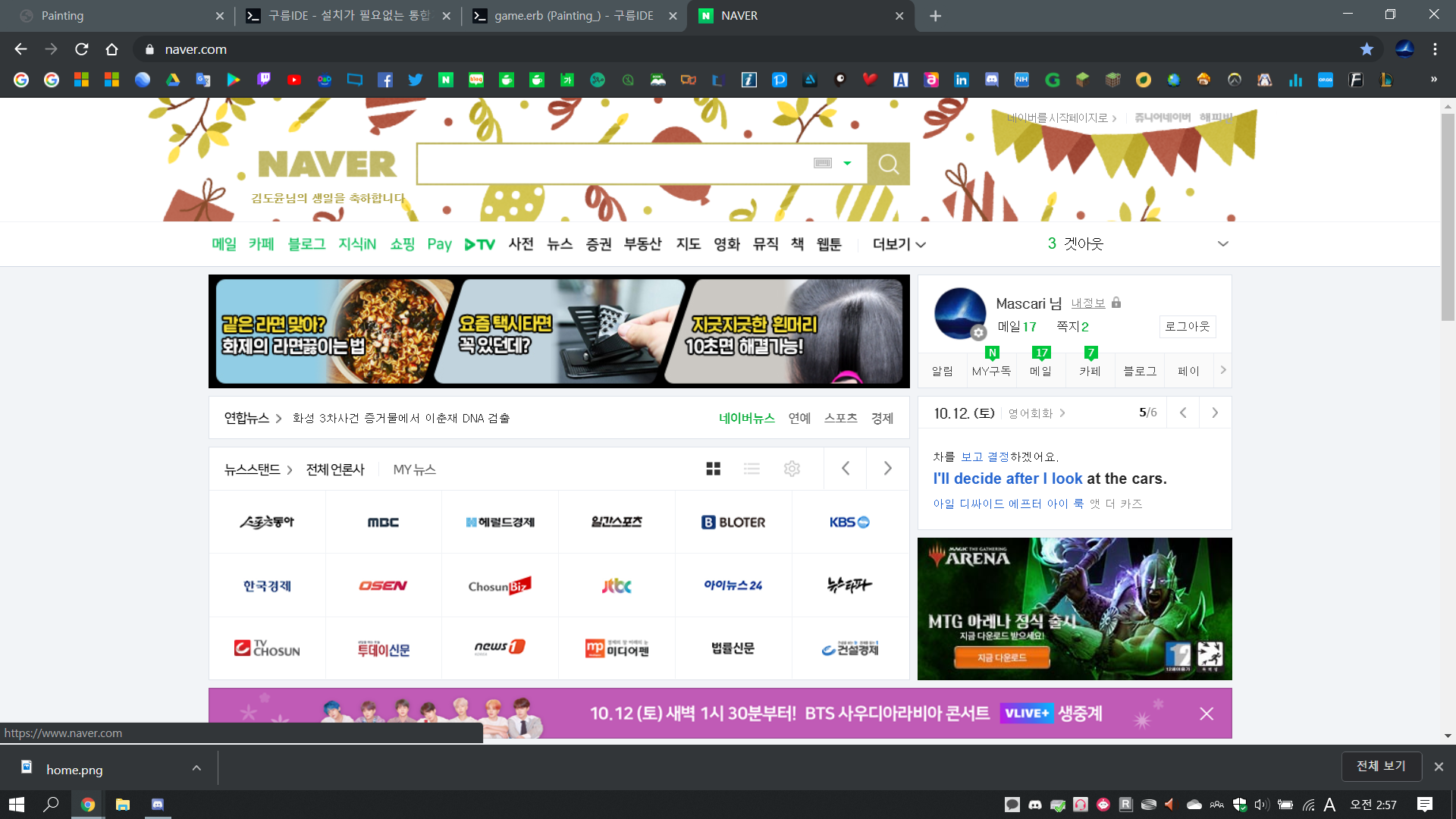Open the Chrome profile avatar
The height and width of the screenshot is (819, 1456).
click(x=1404, y=49)
